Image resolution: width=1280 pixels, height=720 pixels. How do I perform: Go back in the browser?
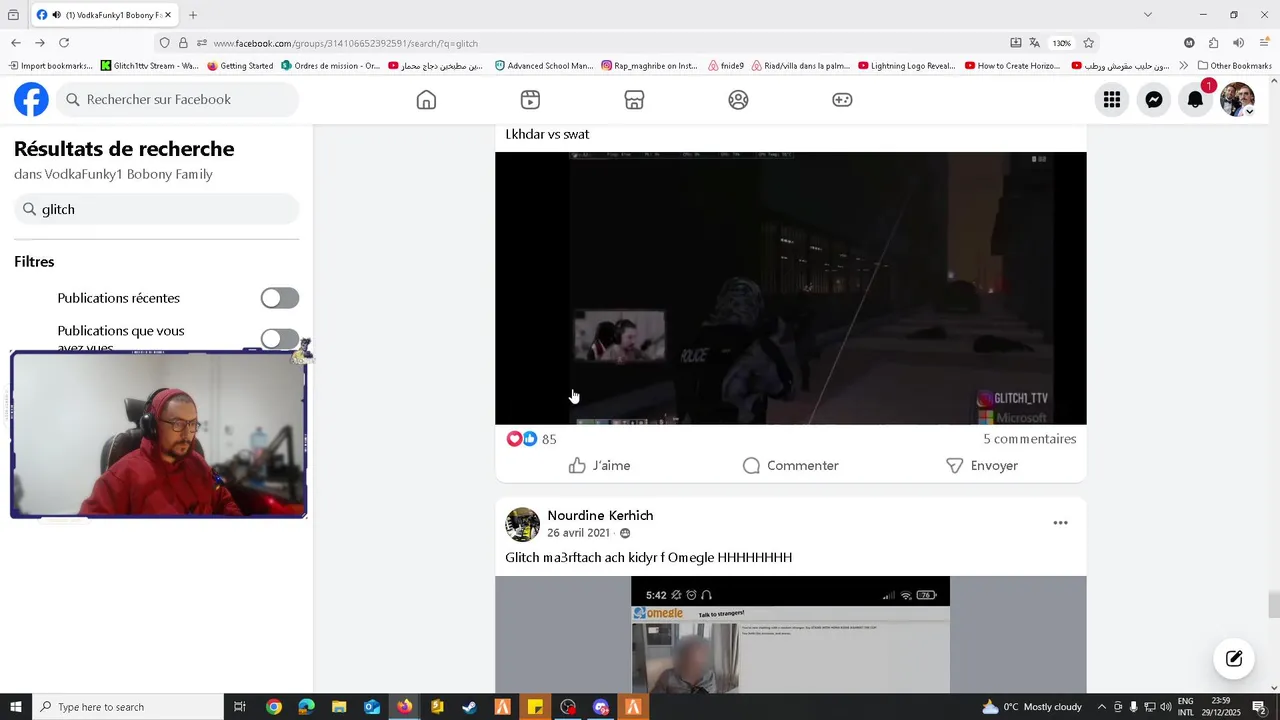(16, 43)
